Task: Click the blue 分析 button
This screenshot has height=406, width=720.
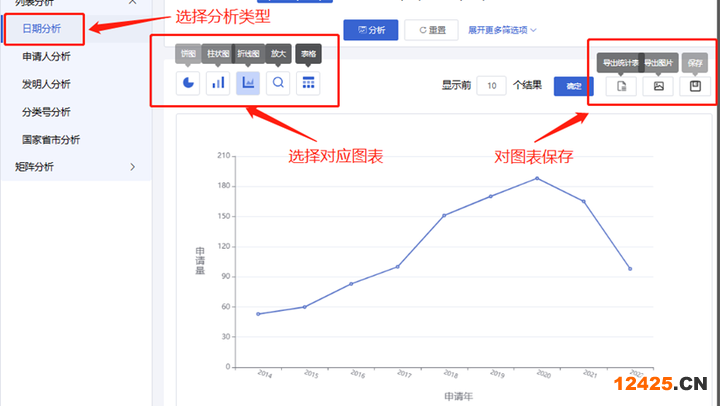Action: click(370, 30)
